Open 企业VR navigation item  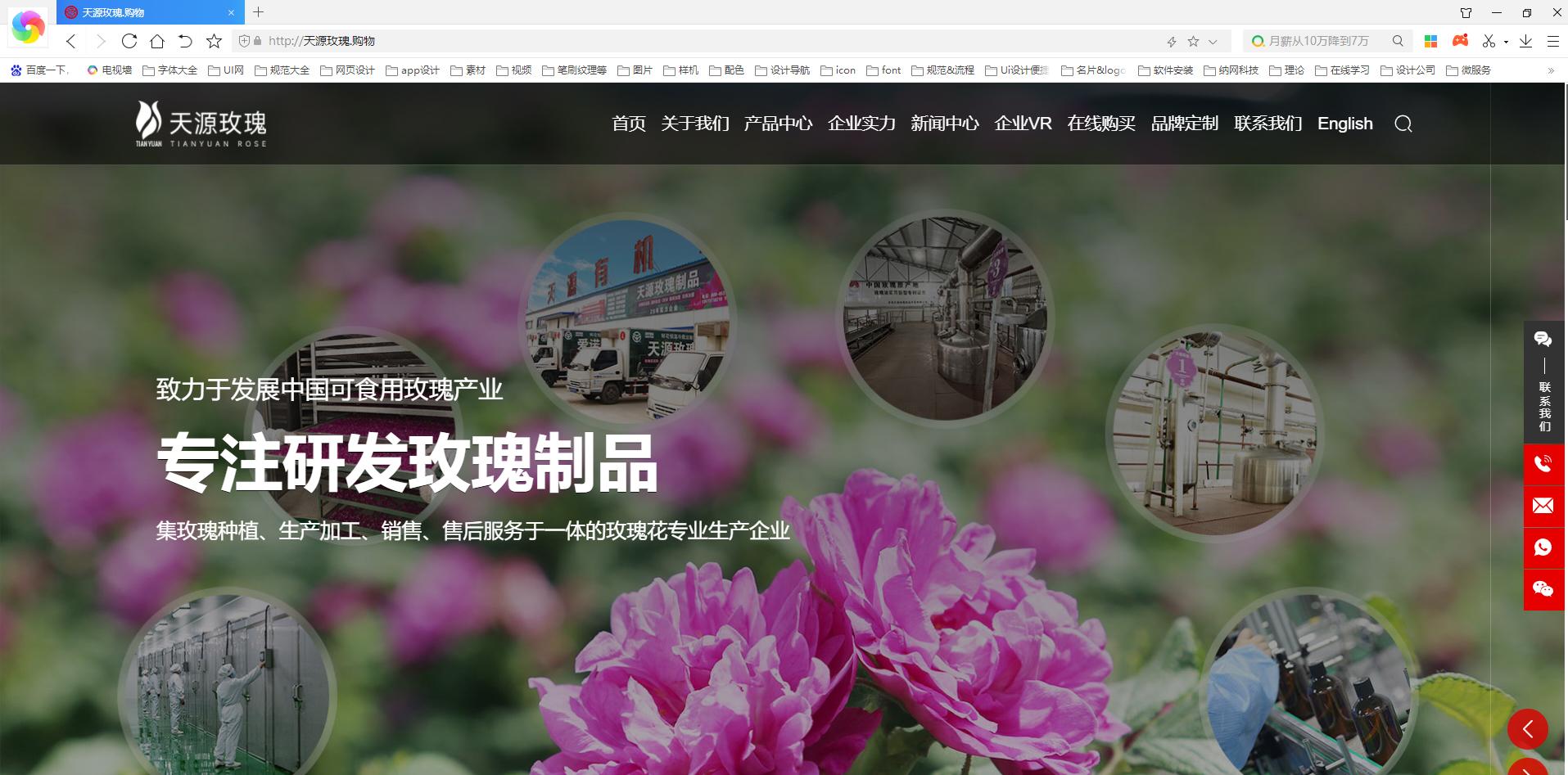1023,124
